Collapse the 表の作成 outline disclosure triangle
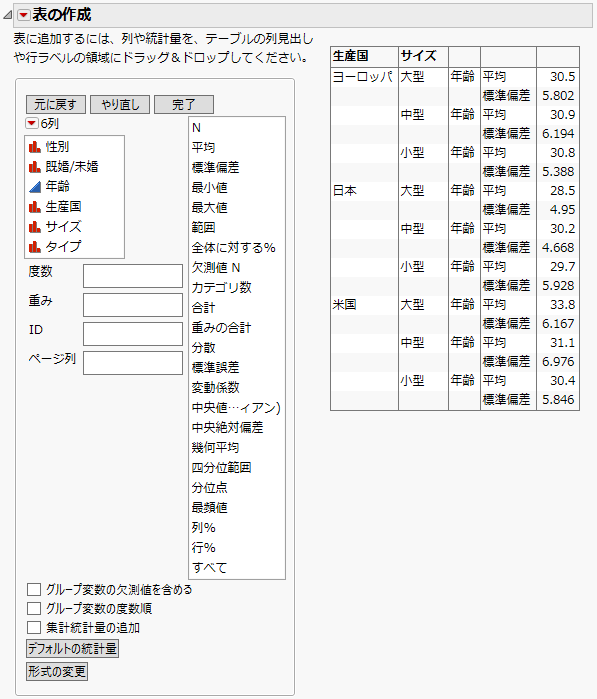 pyautogui.click(x=7, y=15)
